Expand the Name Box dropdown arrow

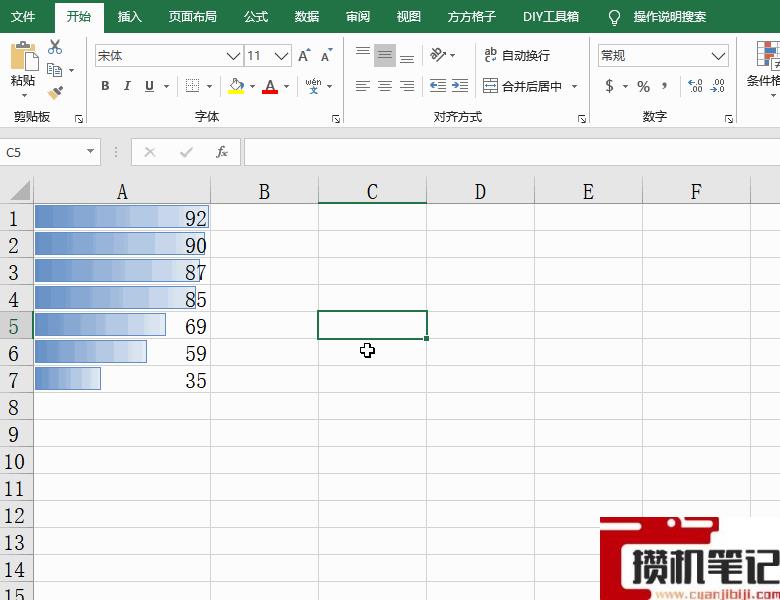(90, 151)
